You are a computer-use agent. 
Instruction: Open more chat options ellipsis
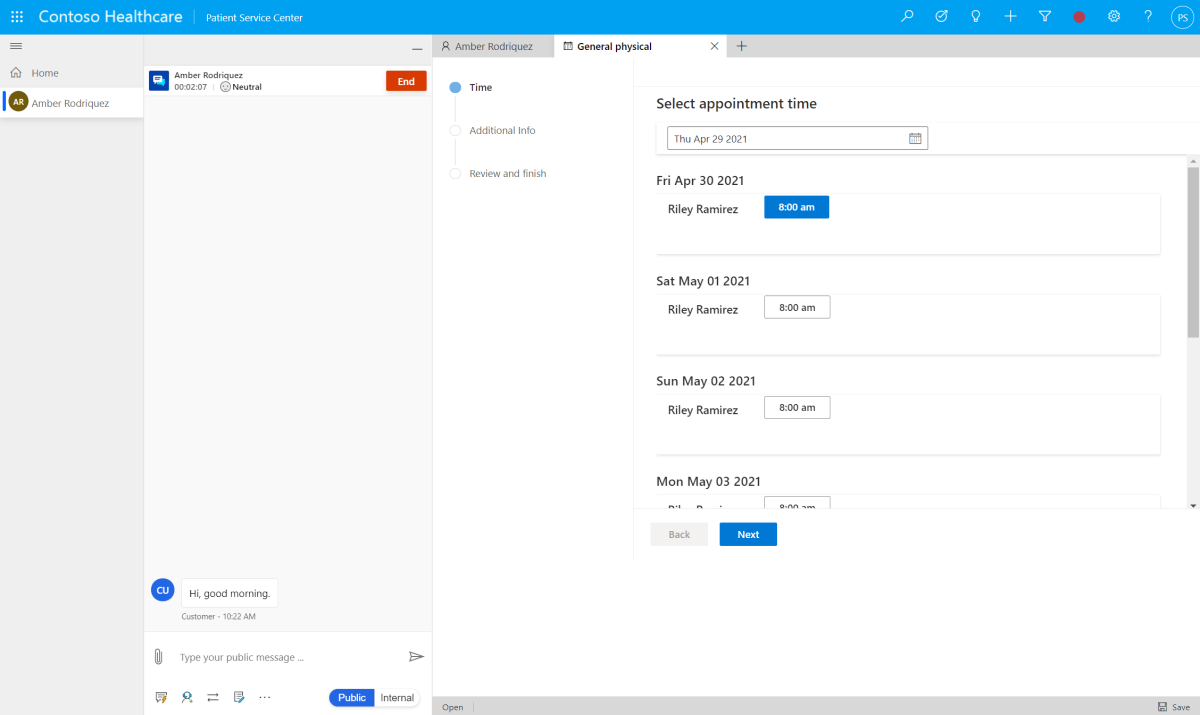coord(265,697)
